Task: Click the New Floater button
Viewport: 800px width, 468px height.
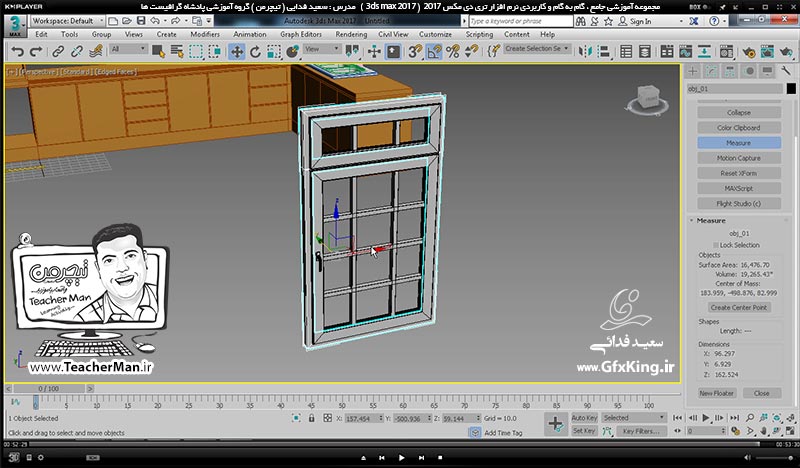Action: click(x=716, y=393)
